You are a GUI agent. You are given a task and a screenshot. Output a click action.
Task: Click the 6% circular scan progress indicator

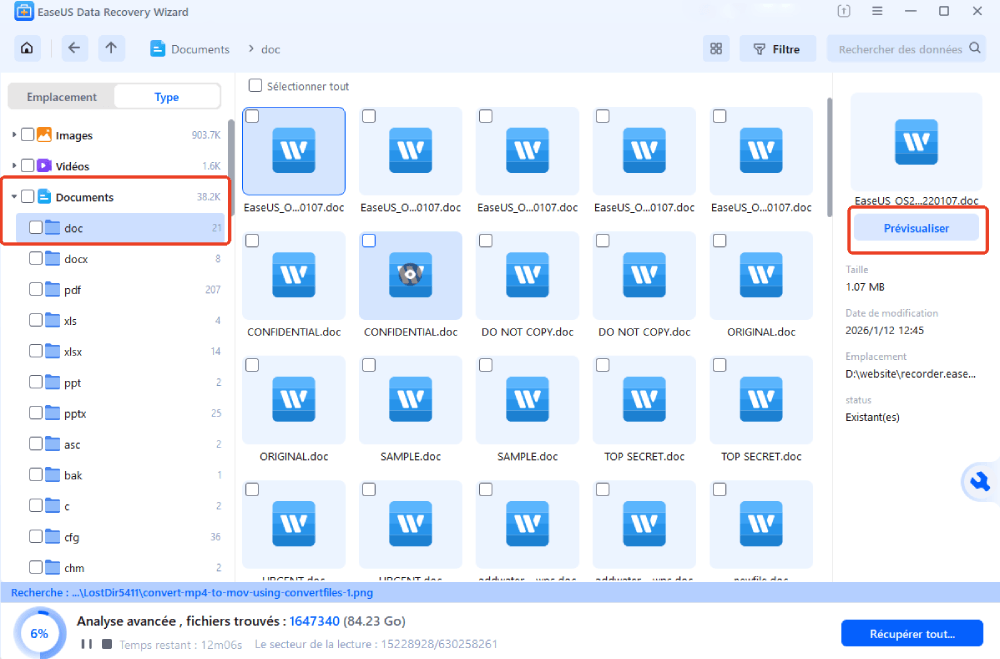click(x=40, y=633)
